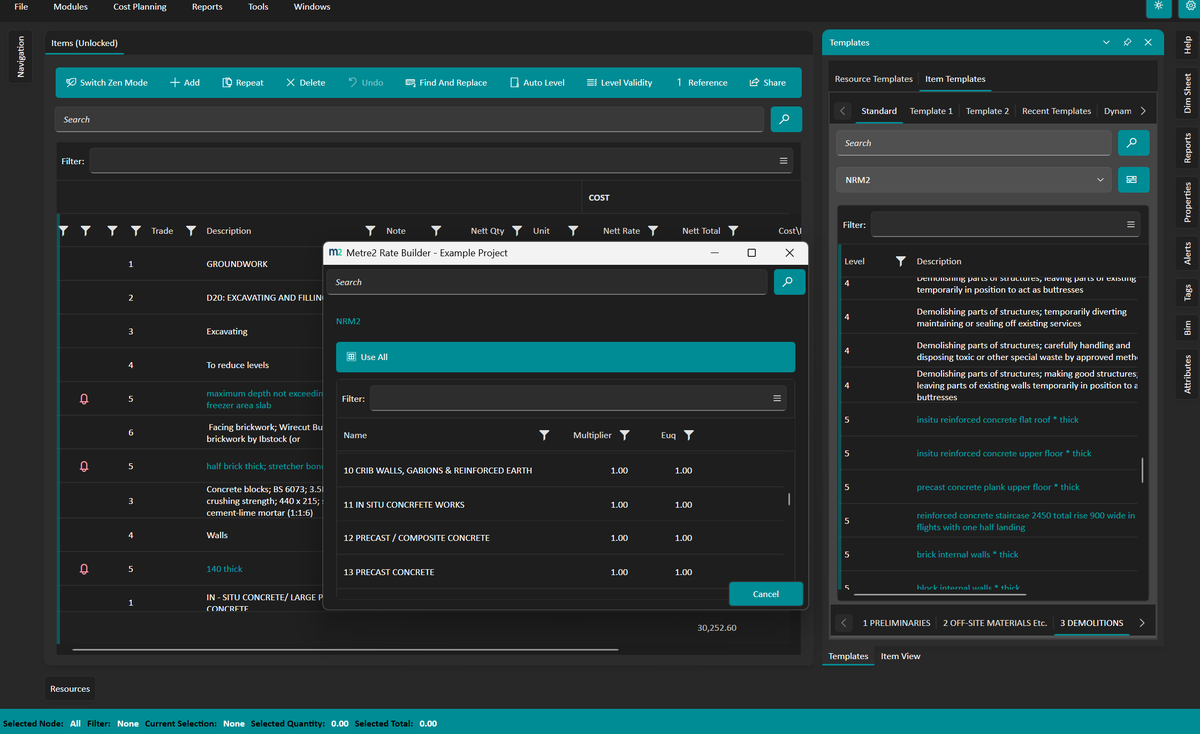Open the Rate Builder filter hamburger menu
Viewport: 1200px width, 734px height.
(x=777, y=398)
